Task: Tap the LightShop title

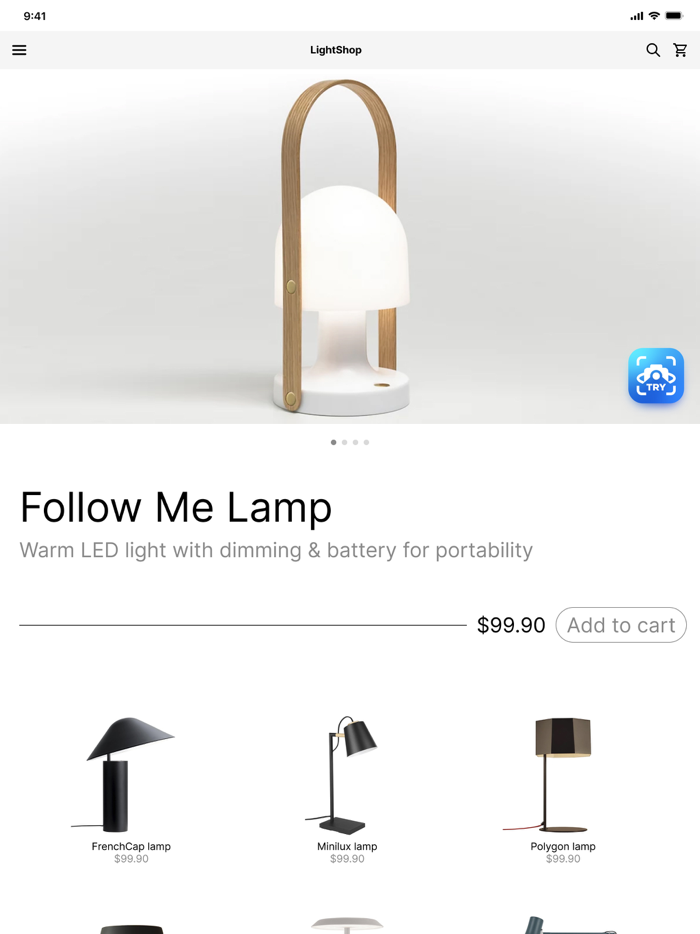Action: [x=335, y=50]
